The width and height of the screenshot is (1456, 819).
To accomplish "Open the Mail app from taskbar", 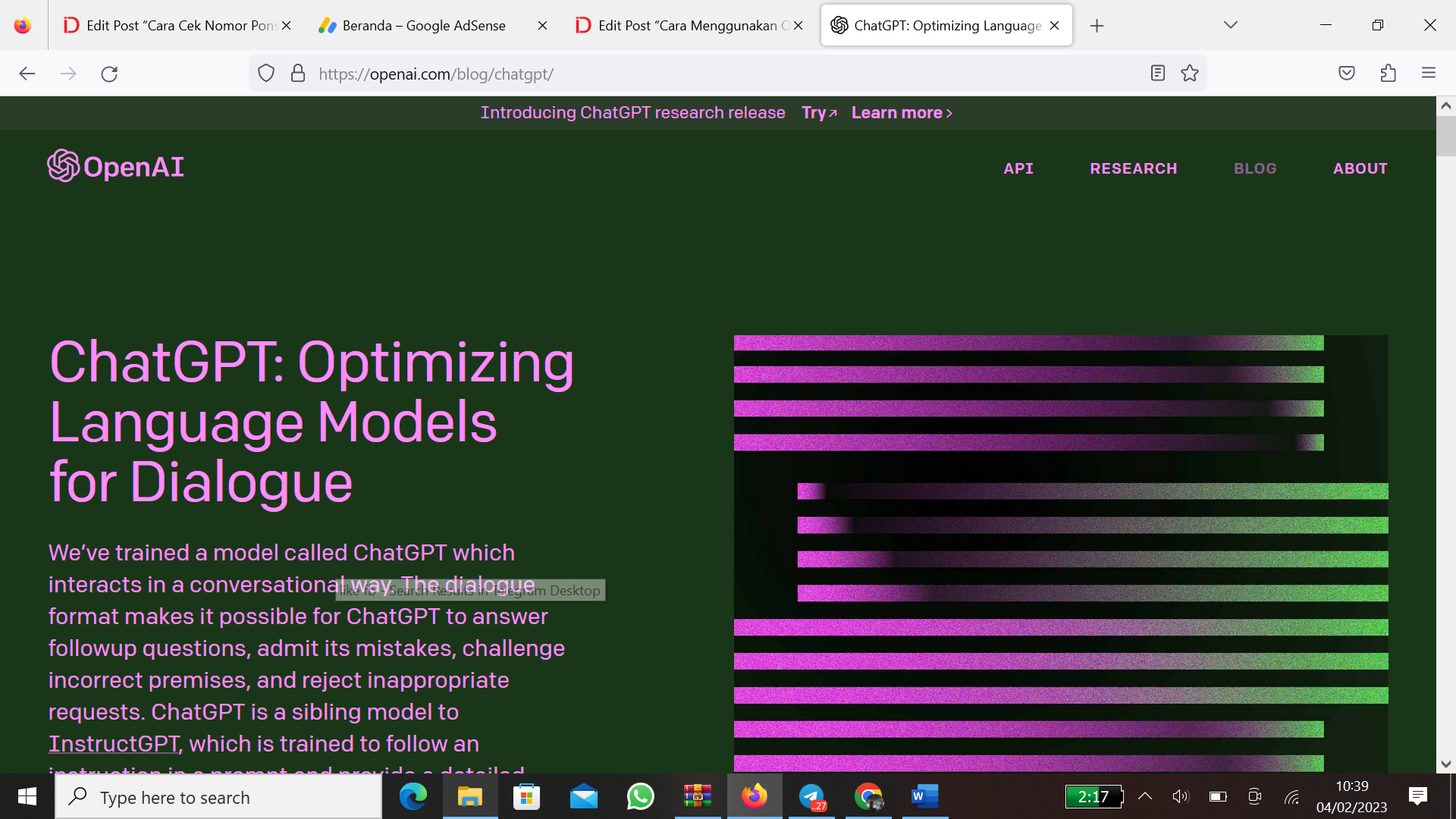I will 584,796.
